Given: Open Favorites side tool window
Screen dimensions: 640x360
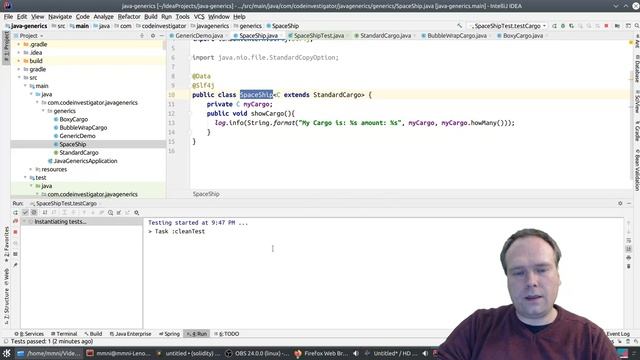Looking at the screenshot, I should (x=7, y=244).
